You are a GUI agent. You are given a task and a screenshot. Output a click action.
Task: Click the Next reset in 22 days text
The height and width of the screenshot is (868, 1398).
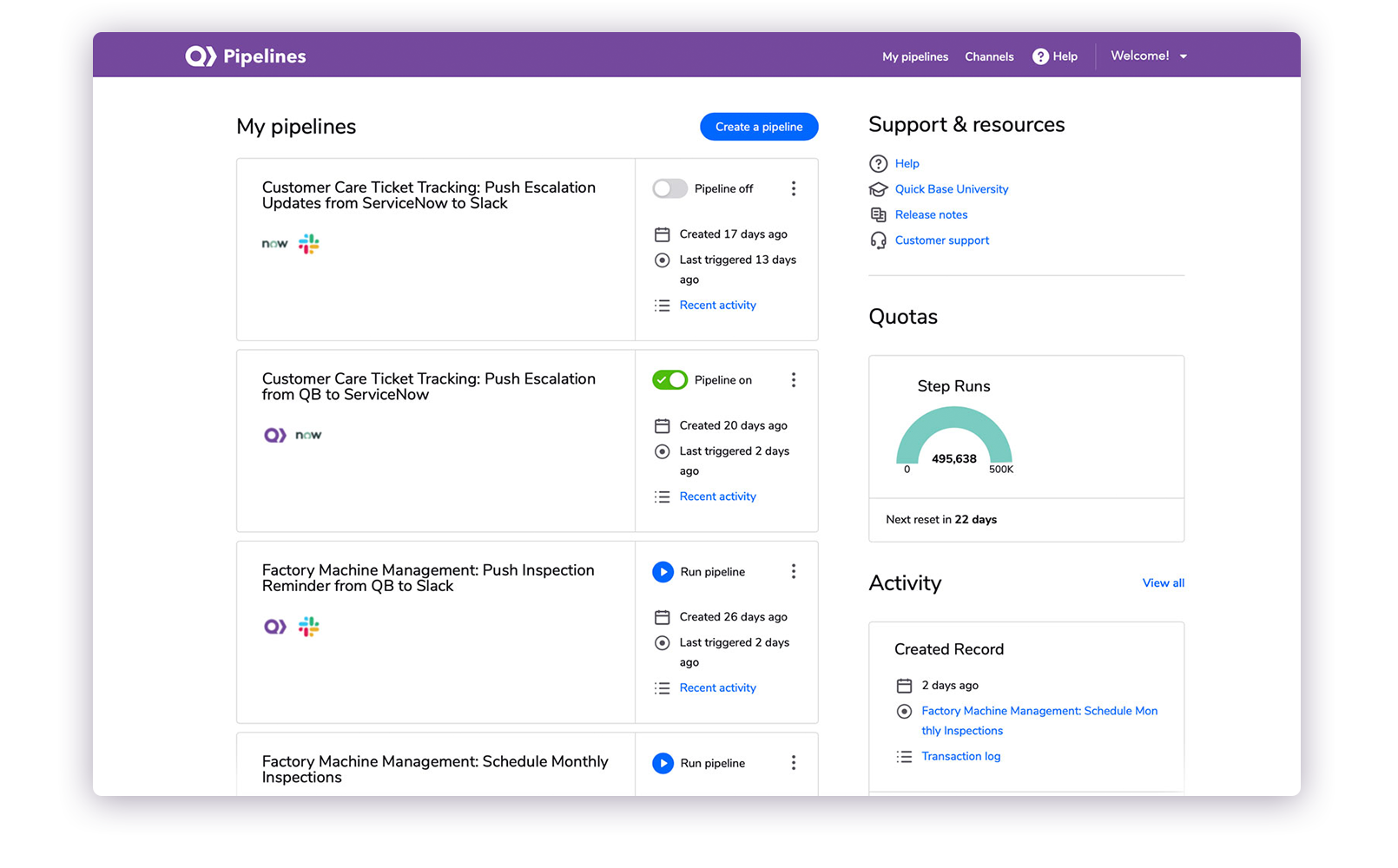[x=941, y=520]
